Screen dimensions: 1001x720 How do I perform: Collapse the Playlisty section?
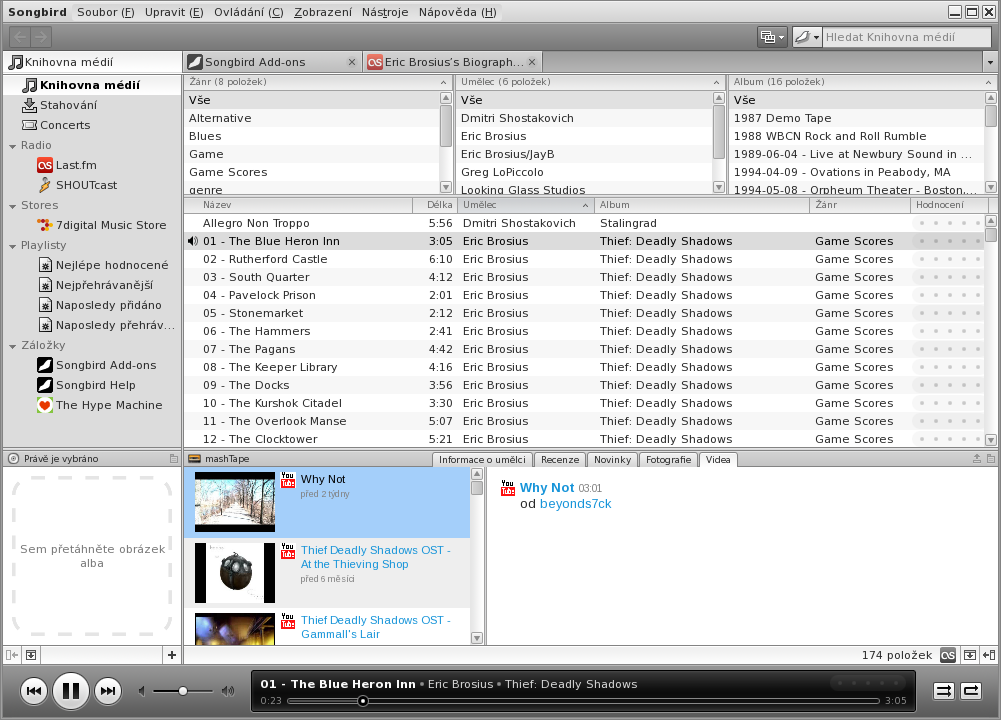12,246
